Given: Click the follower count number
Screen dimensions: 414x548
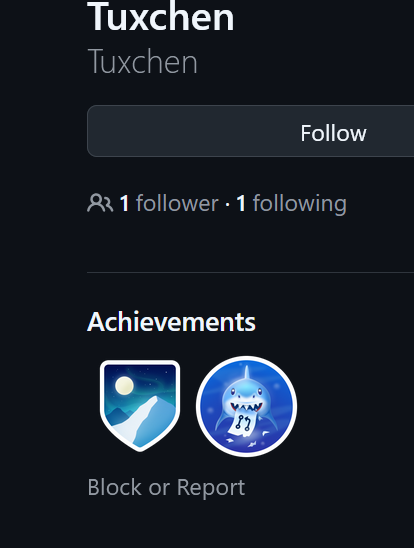Looking at the screenshot, I should click(124, 204).
